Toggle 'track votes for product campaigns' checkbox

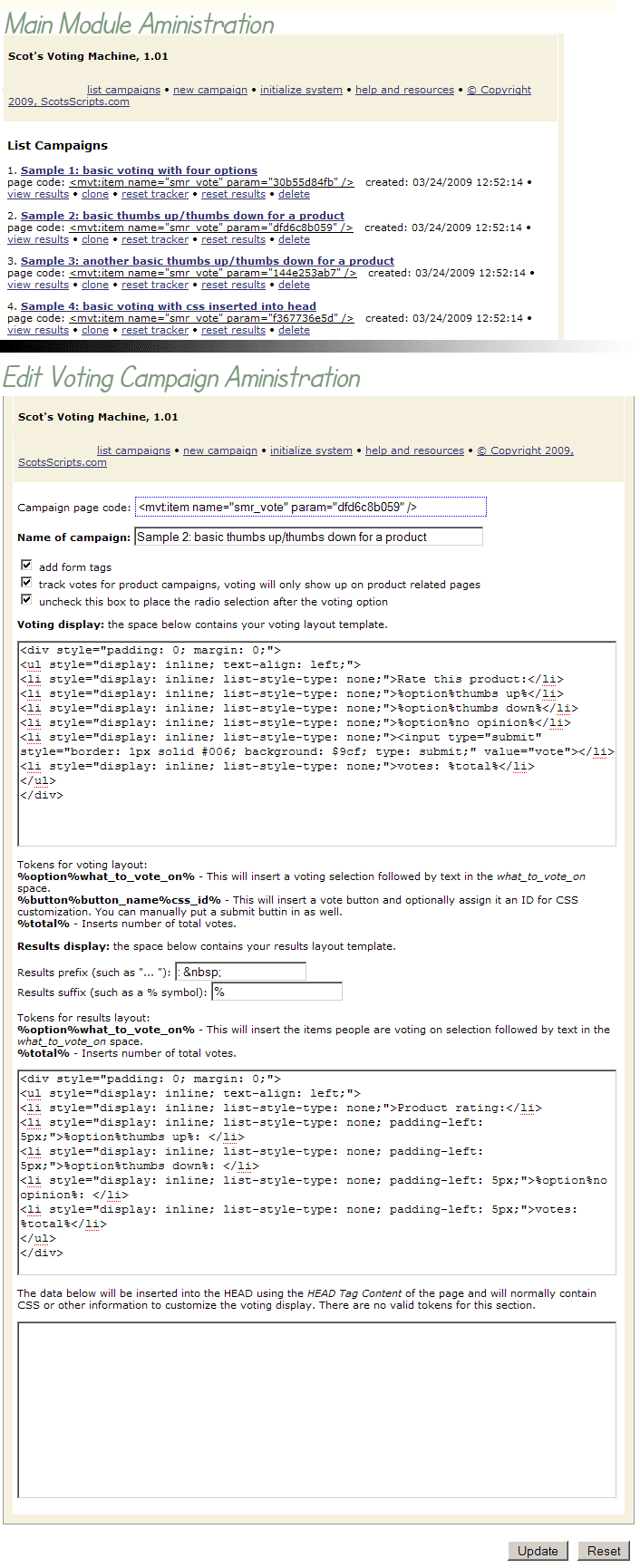click(x=26, y=583)
